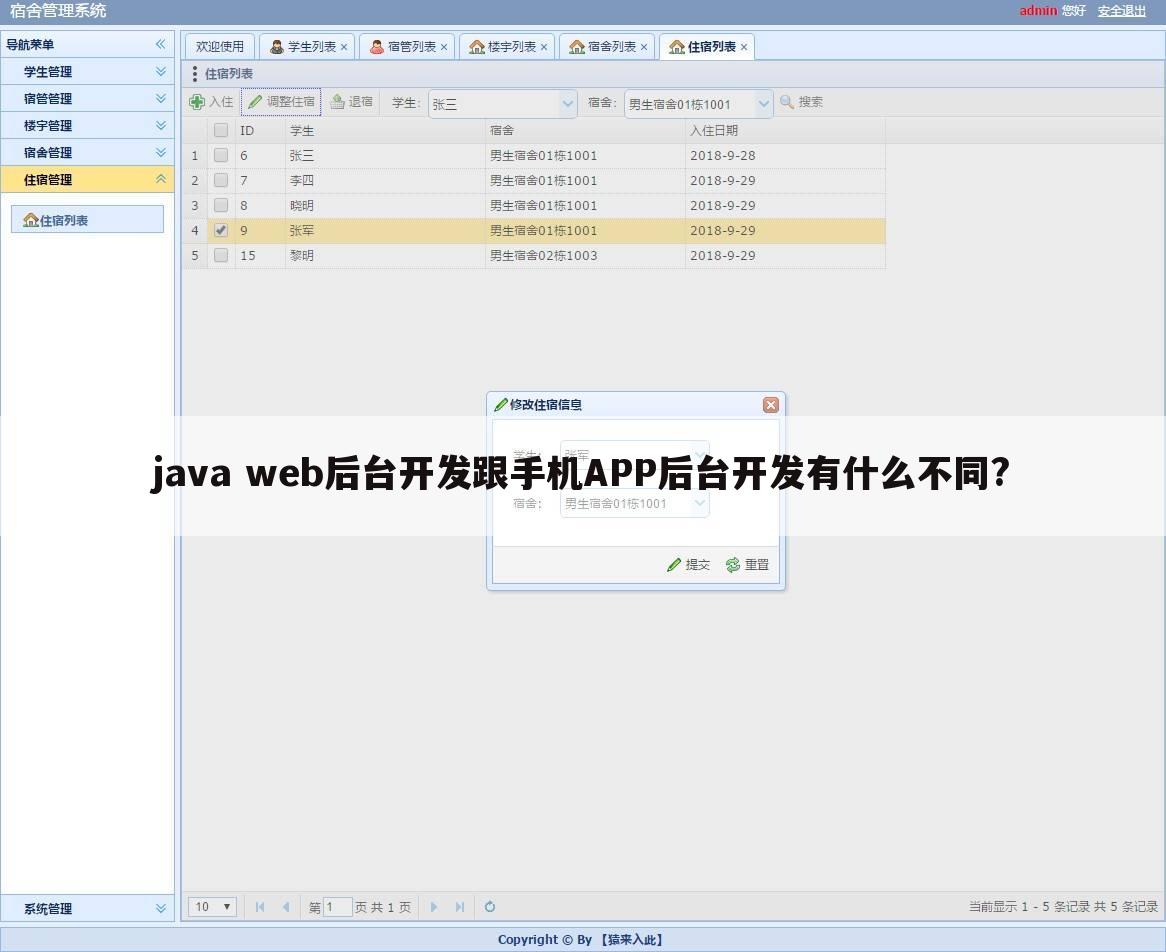The image size is (1166, 952).
Task: Collapse the 住宿管理 menu section
Action: coord(161,179)
